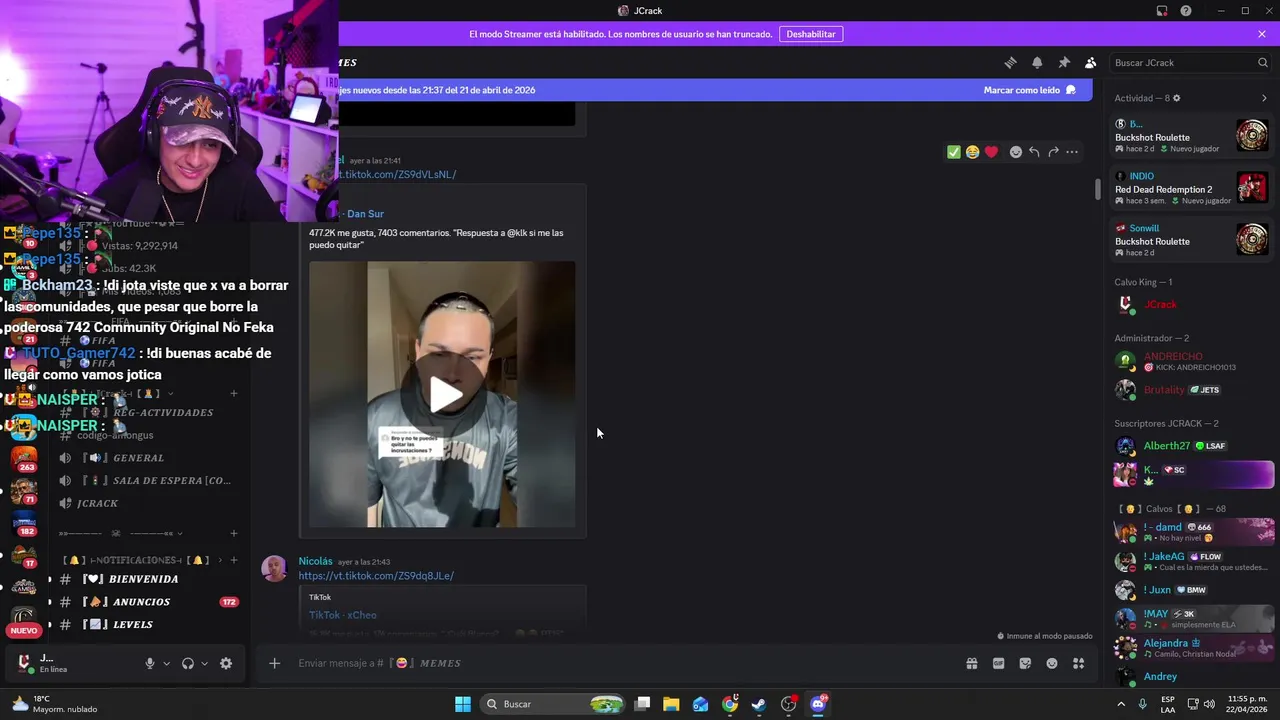Show pinned messages pin icon
The width and height of the screenshot is (1280, 720).
[1064, 62]
